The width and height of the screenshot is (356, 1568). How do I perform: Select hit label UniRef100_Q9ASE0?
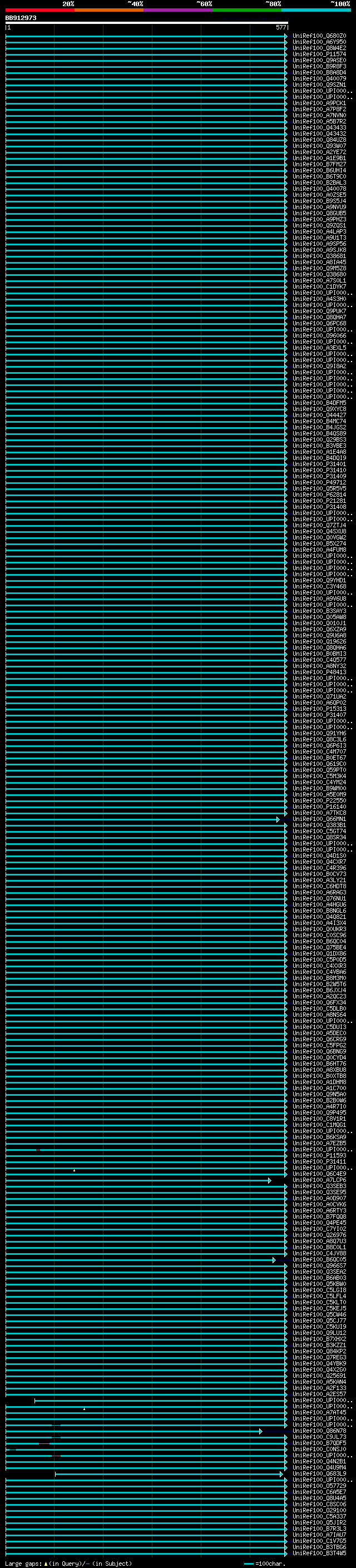click(319, 60)
